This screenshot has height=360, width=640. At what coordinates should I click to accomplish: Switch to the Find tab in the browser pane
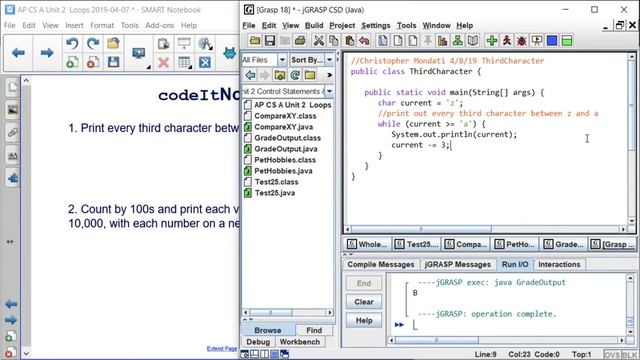tap(314, 330)
